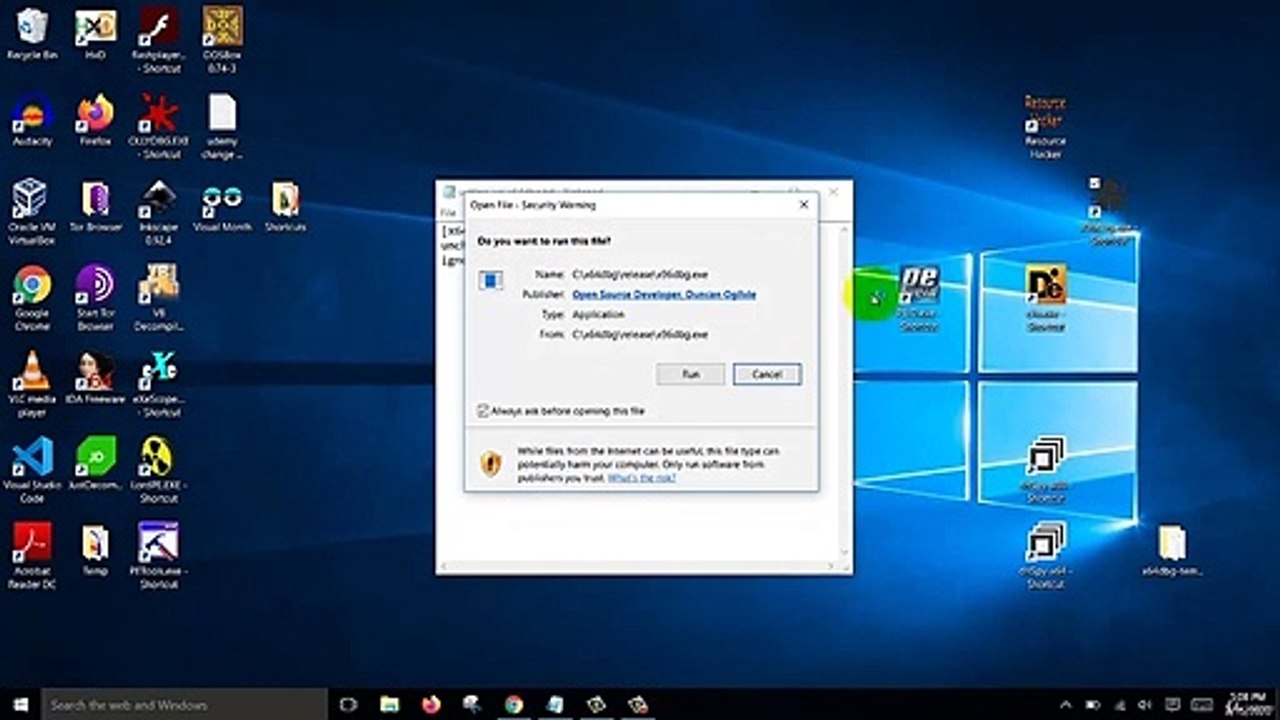Launch the LordPE.EXE shortcut
The height and width of the screenshot is (720, 1280).
point(158,470)
